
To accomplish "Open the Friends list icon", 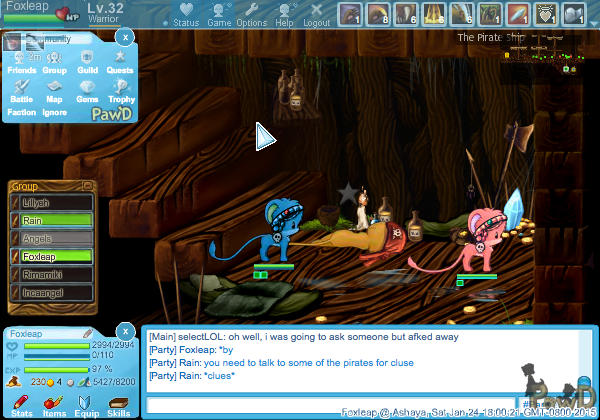I will tap(21, 63).
